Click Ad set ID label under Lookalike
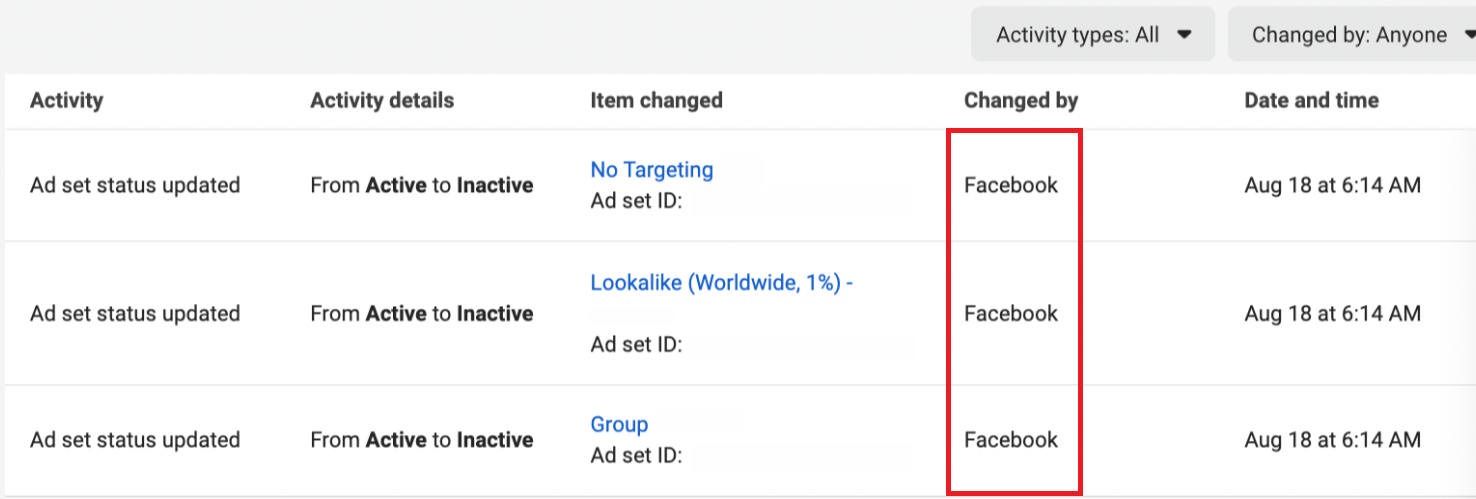 (636, 345)
